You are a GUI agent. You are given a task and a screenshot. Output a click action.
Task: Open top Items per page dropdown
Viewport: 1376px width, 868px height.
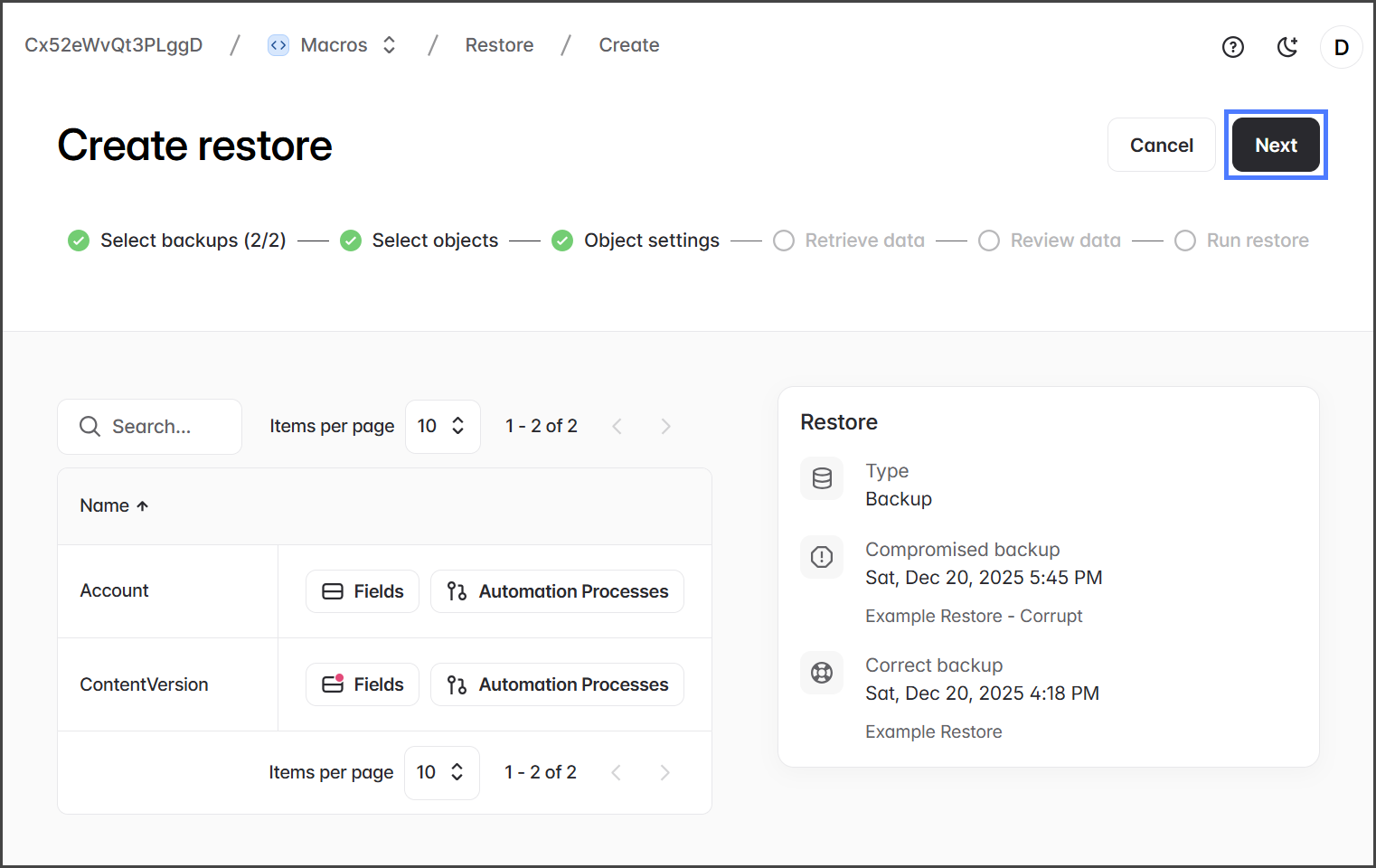pyautogui.click(x=442, y=427)
